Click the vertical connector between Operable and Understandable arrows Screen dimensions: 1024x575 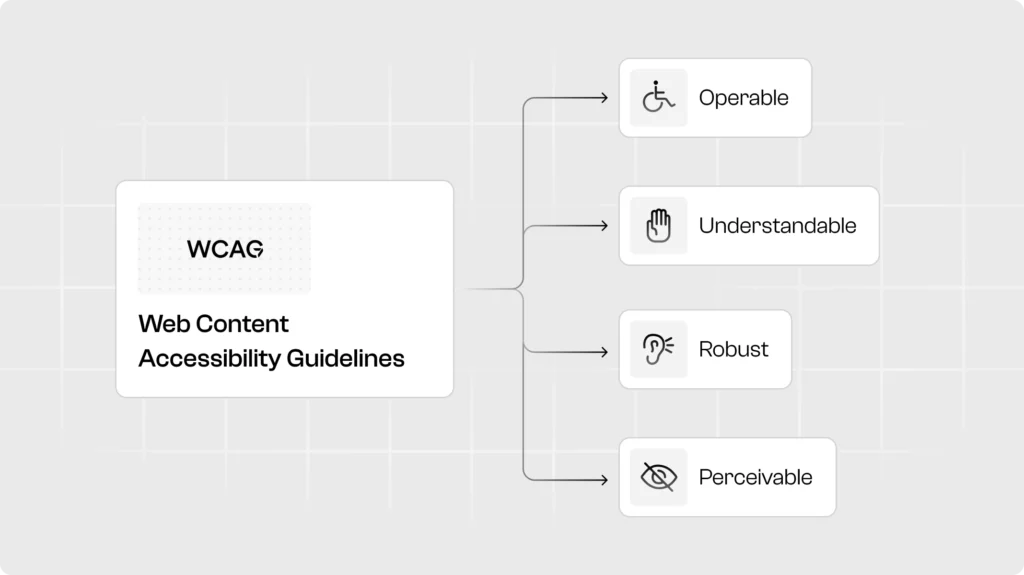[524, 165]
